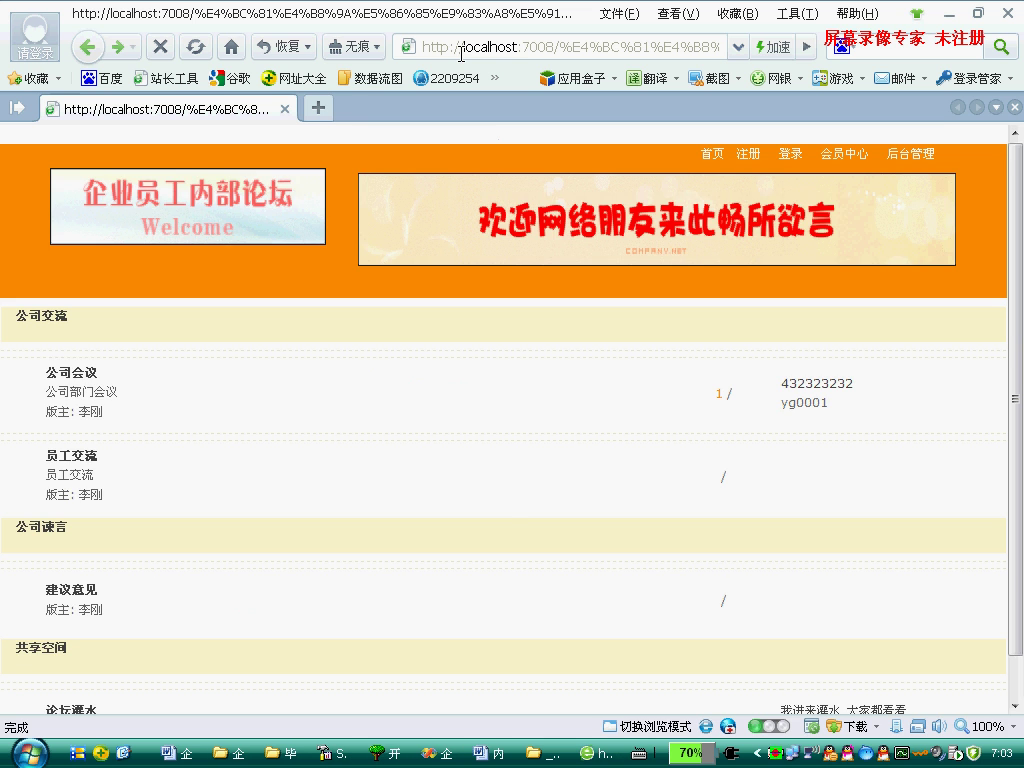Expand the address bar history dropdown
Screen dimensions: 1024x768
click(x=738, y=47)
